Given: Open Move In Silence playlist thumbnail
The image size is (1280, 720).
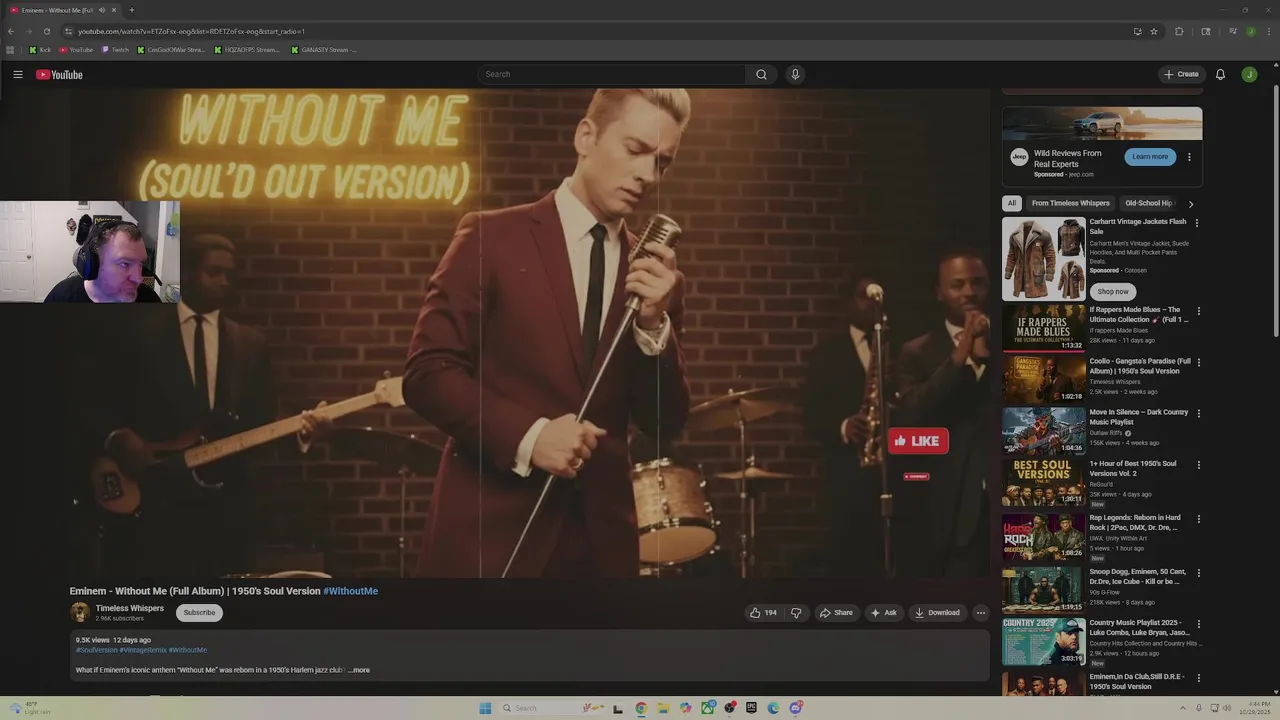Looking at the screenshot, I should [1043, 430].
